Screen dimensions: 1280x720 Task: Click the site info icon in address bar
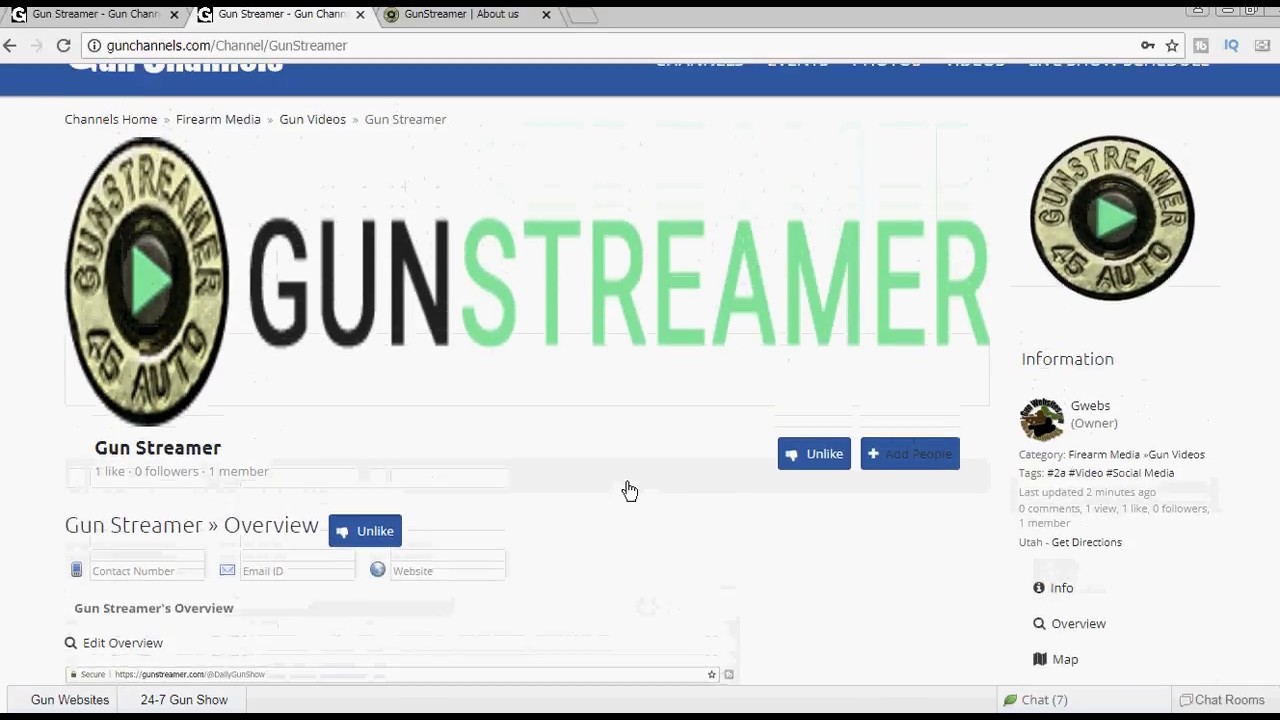[x=93, y=45]
